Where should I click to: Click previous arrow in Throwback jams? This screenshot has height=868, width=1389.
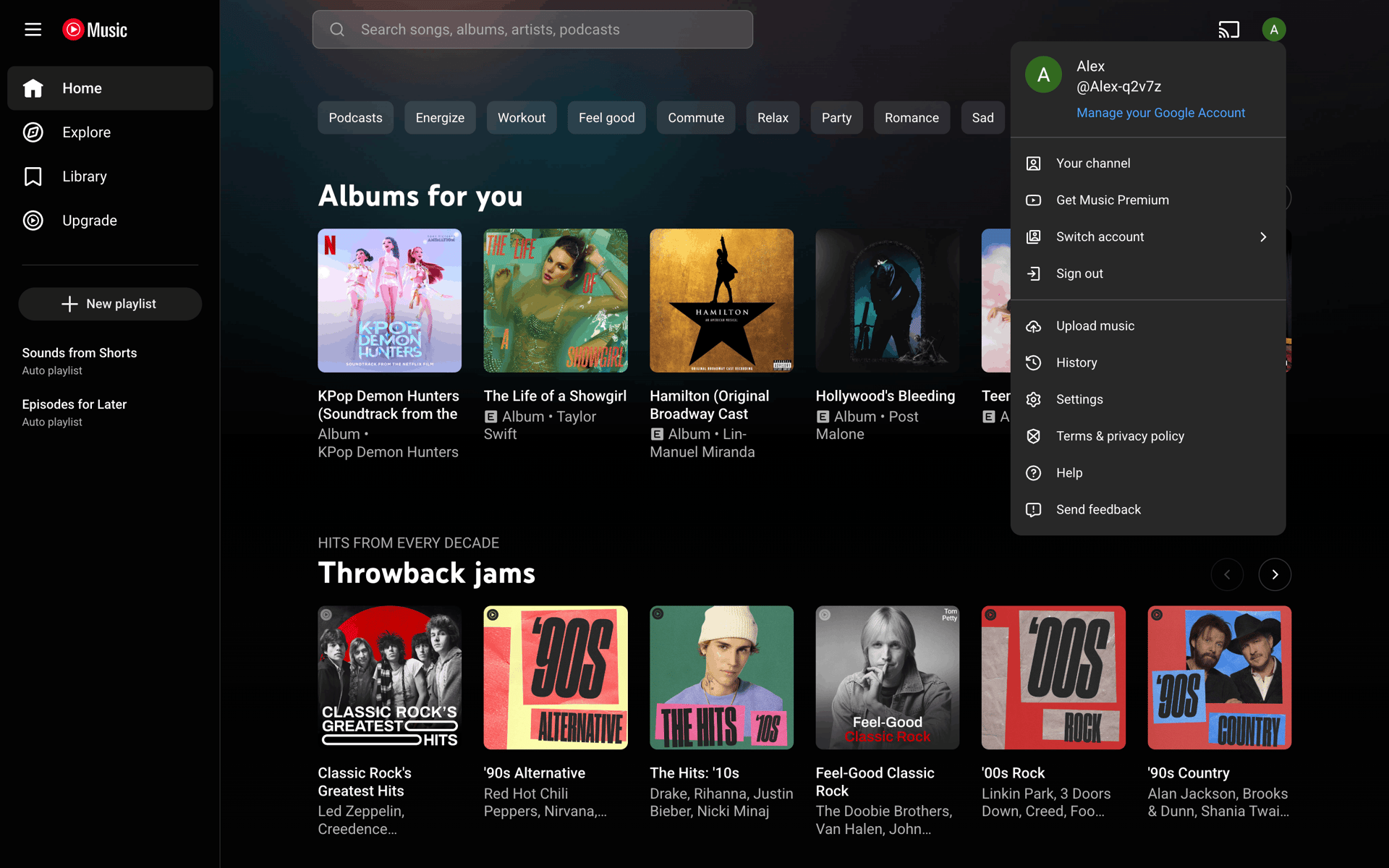pyautogui.click(x=1227, y=575)
